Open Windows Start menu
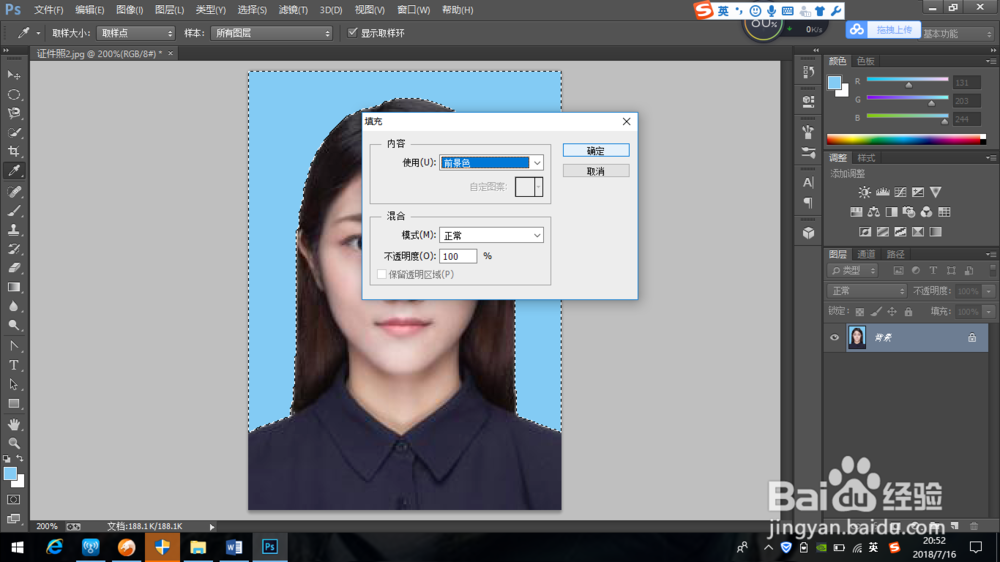 tap(17, 547)
